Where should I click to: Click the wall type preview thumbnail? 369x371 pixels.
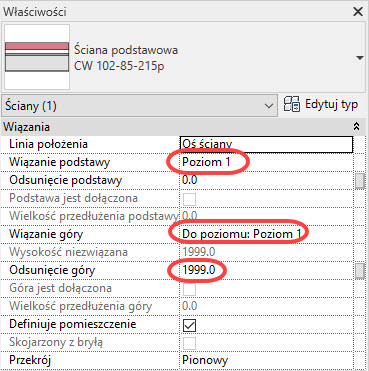(x=37, y=57)
